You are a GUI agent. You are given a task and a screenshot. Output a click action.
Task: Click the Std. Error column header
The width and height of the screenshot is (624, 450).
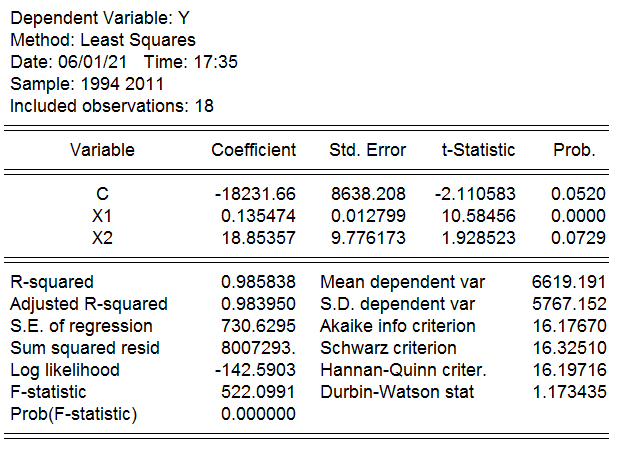point(367,150)
